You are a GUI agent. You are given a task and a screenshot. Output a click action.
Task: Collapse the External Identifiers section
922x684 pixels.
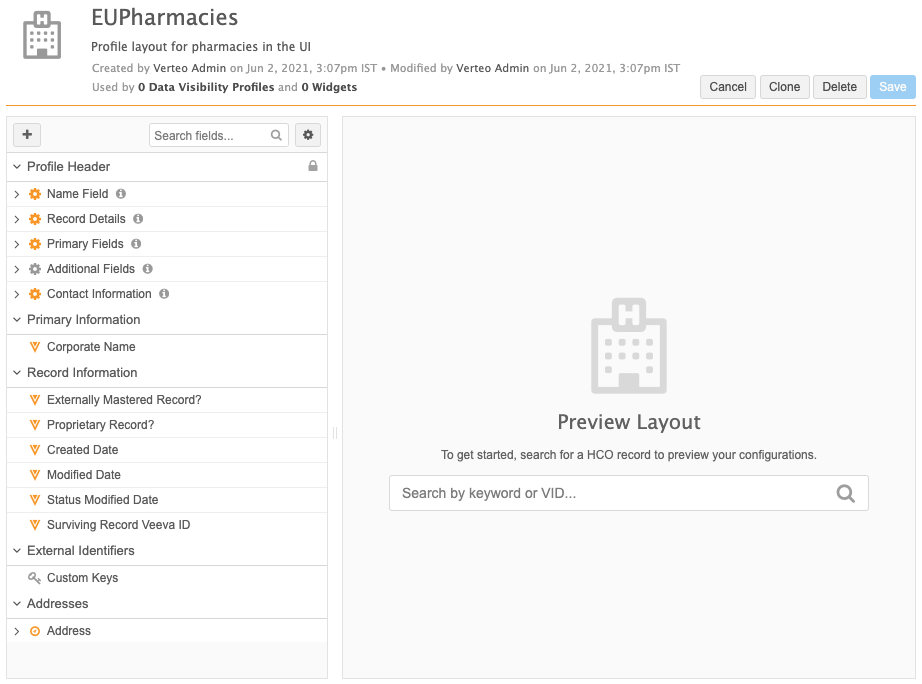click(x=17, y=551)
